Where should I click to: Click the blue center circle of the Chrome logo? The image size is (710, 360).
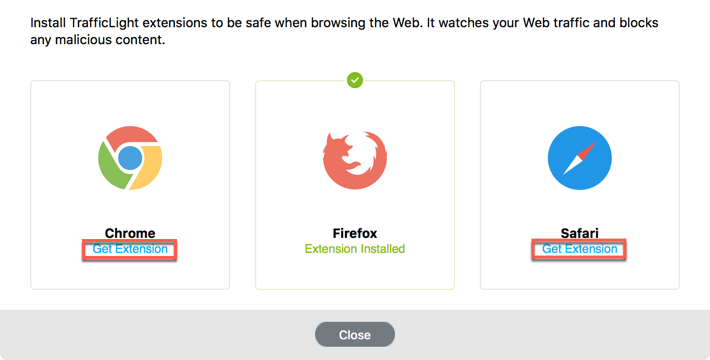tap(130, 158)
